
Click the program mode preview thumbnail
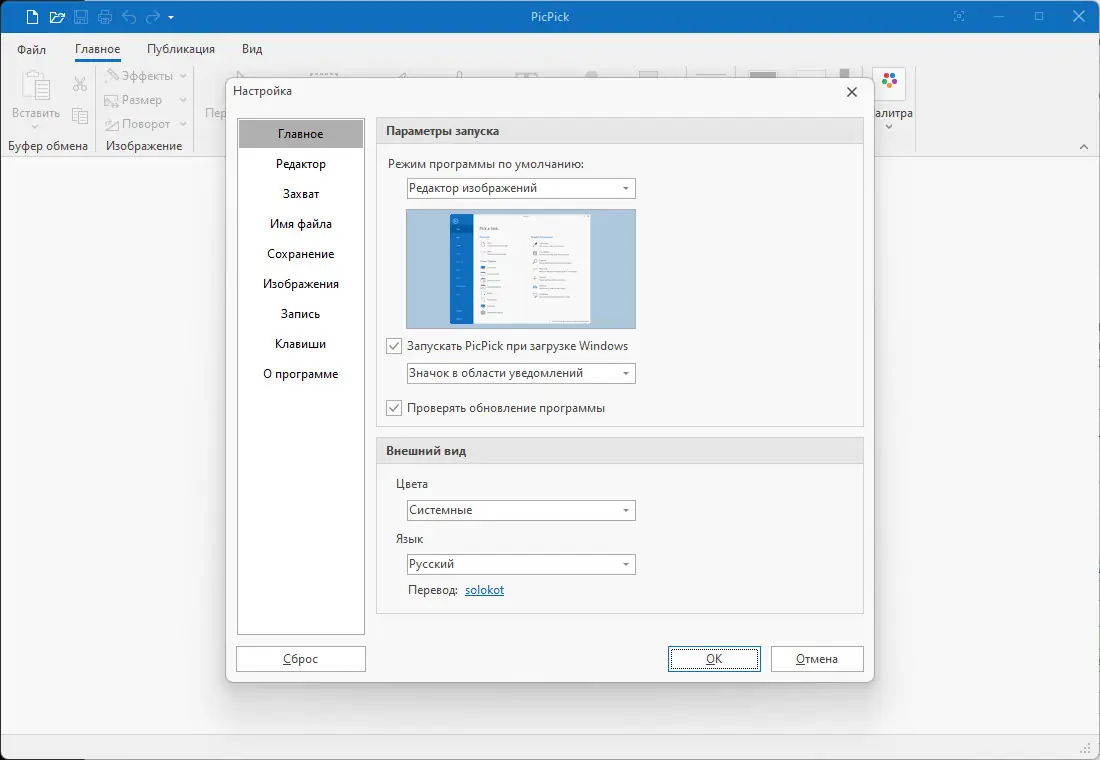point(521,269)
